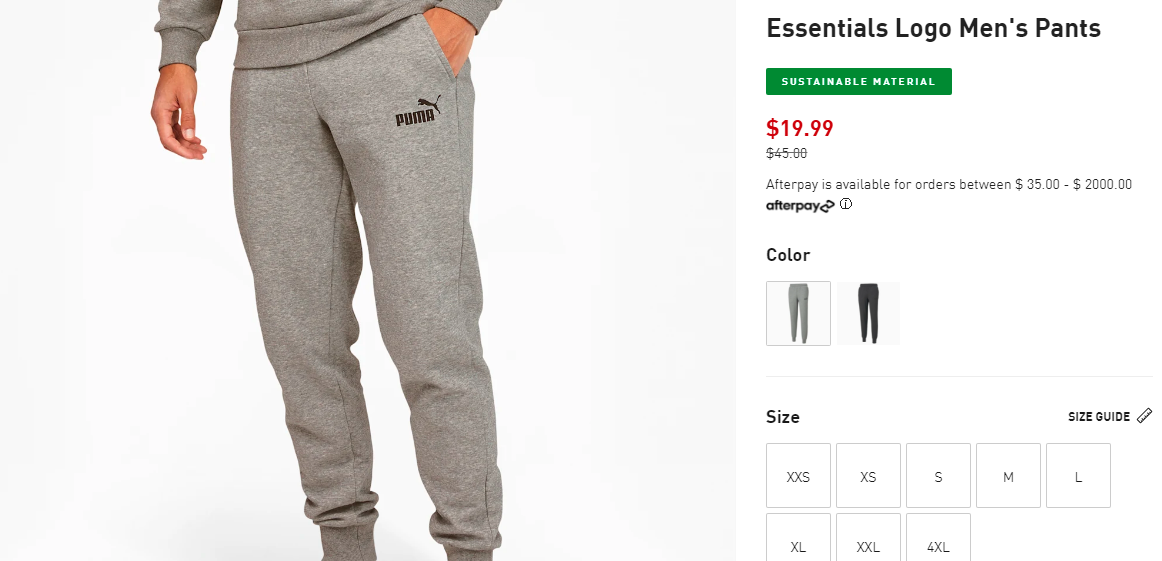Click the Essentials Logo Men's Pants title

tap(934, 28)
